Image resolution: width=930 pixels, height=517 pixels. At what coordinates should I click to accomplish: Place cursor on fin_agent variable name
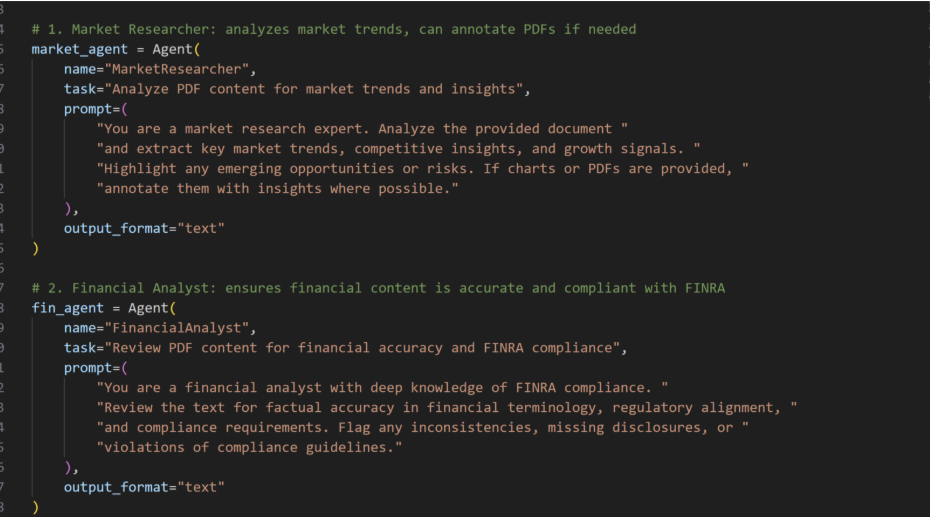tap(67, 308)
